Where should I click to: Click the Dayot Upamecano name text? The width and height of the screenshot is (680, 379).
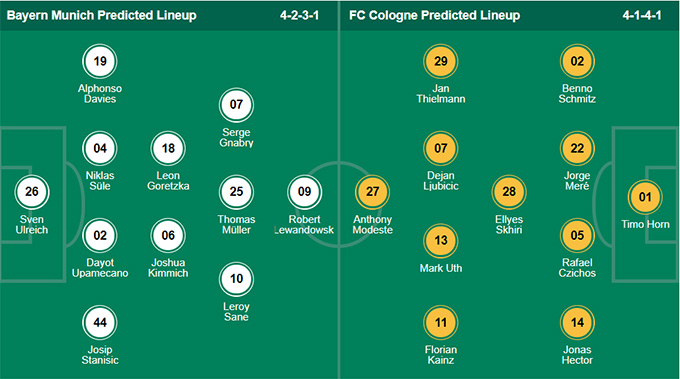point(100,268)
